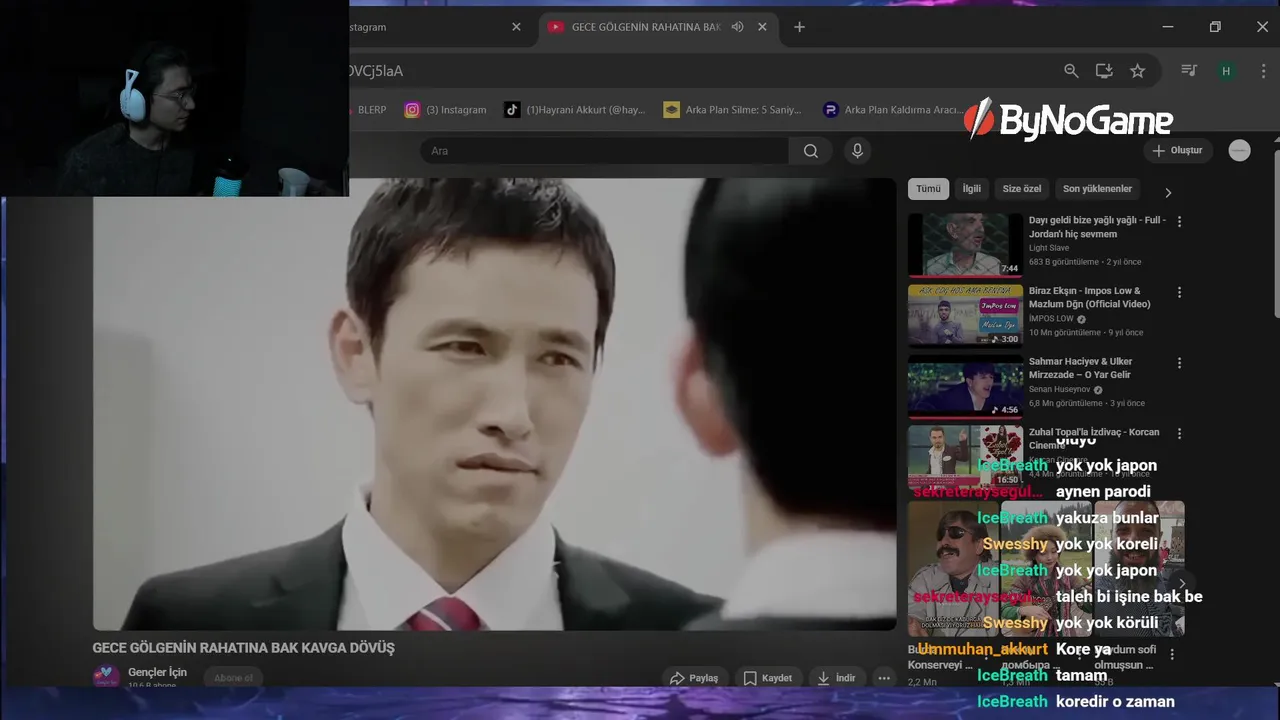Show more filter chips with the right arrow
The width and height of the screenshot is (1280, 720).
1167,192
